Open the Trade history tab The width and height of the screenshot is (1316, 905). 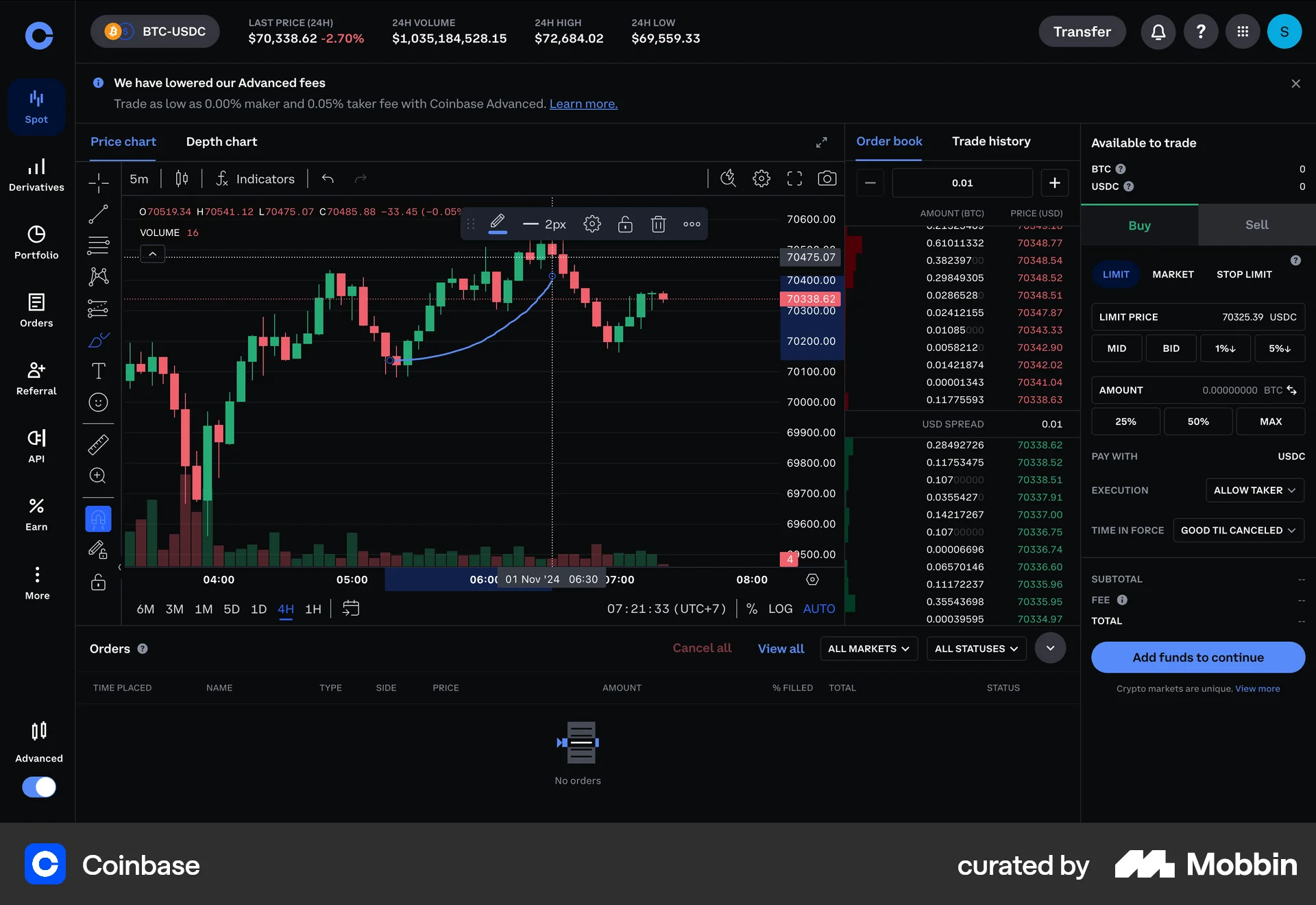(991, 141)
